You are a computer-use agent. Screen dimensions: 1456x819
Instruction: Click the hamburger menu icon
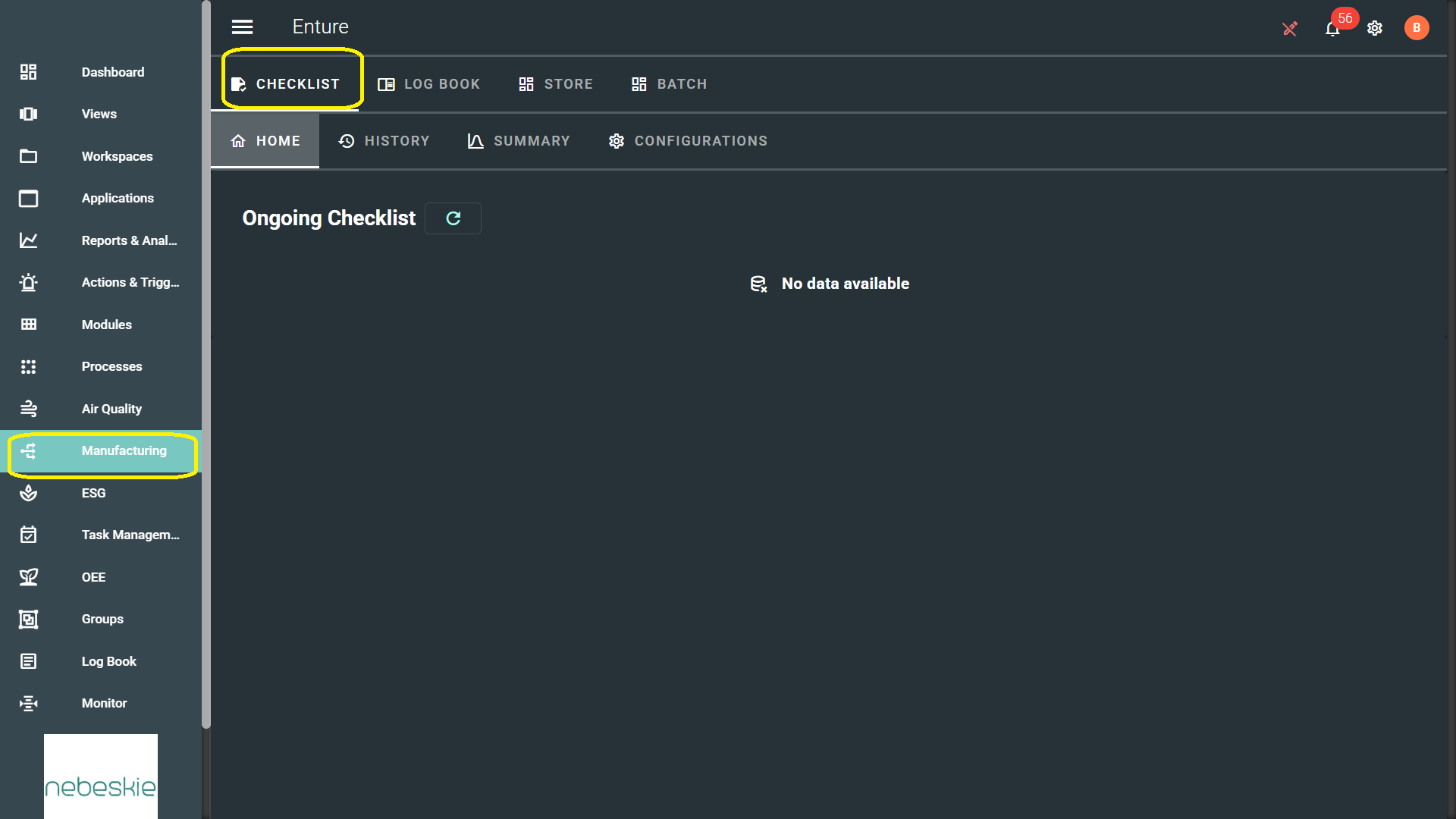(x=242, y=27)
